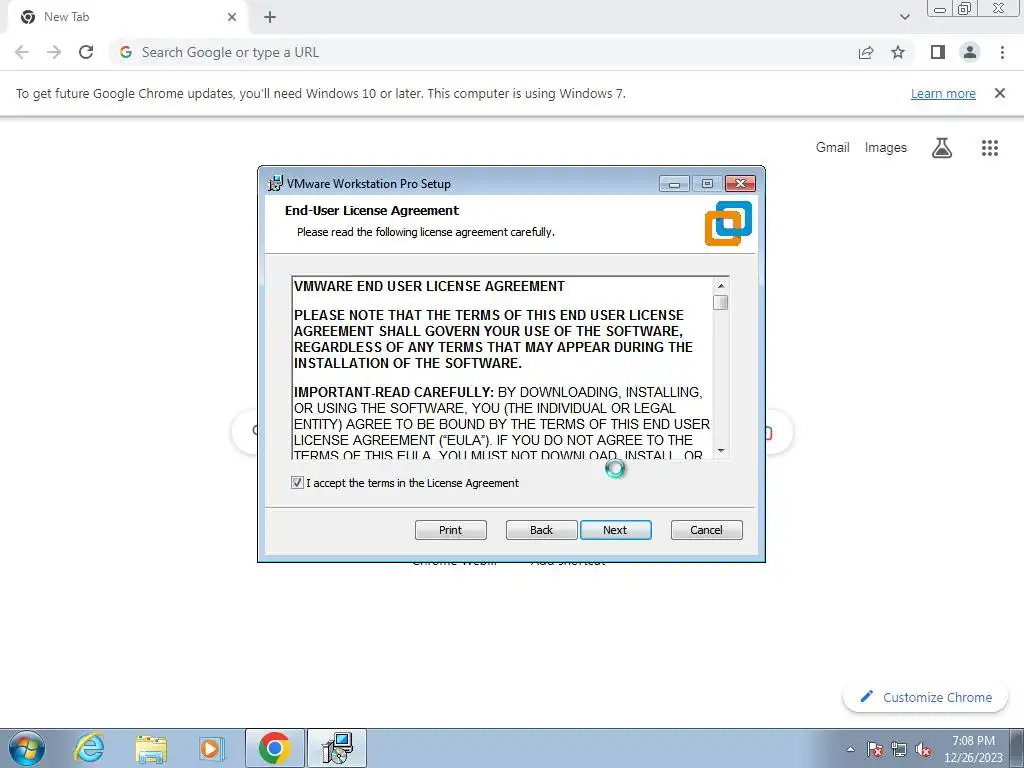Show hidden tray icons arrow
This screenshot has width=1024, height=768.
pos(850,749)
